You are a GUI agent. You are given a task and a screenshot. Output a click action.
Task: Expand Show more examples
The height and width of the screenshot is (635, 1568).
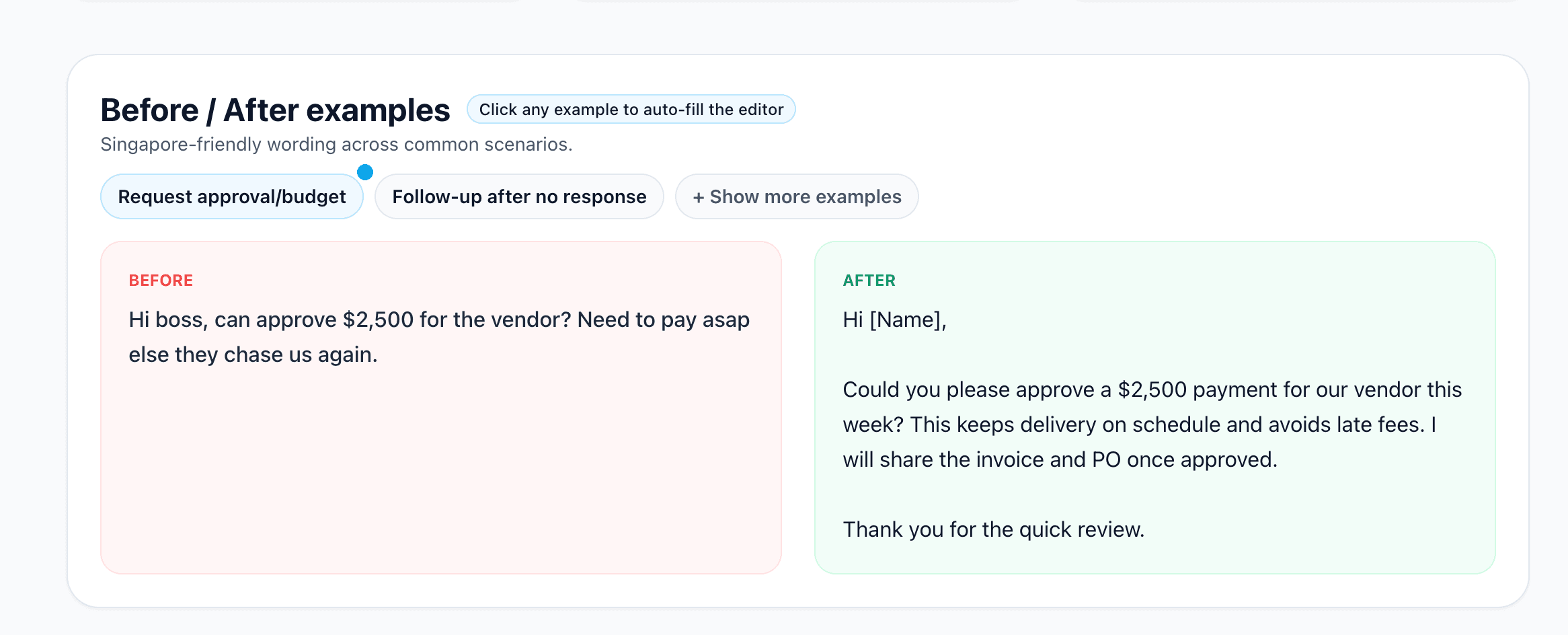(797, 196)
